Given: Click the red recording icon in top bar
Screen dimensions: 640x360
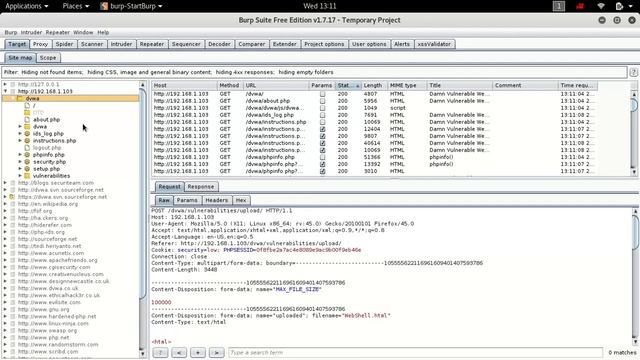Looking at the screenshot, I should point(580,6).
